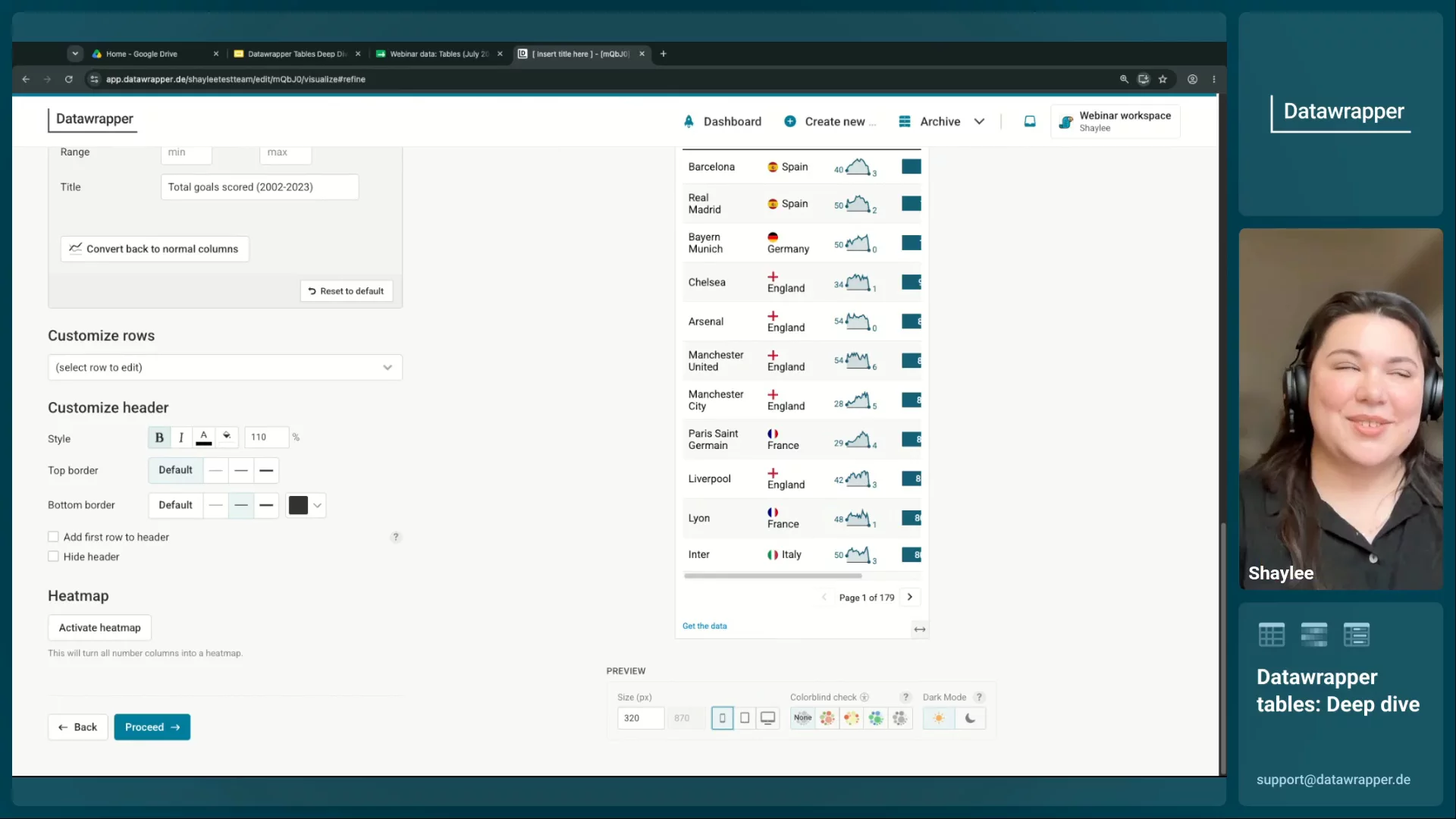Click the browser back arrow
Image resolution: width=1456 pixels, height=819 pixels.
pos(26,79)
